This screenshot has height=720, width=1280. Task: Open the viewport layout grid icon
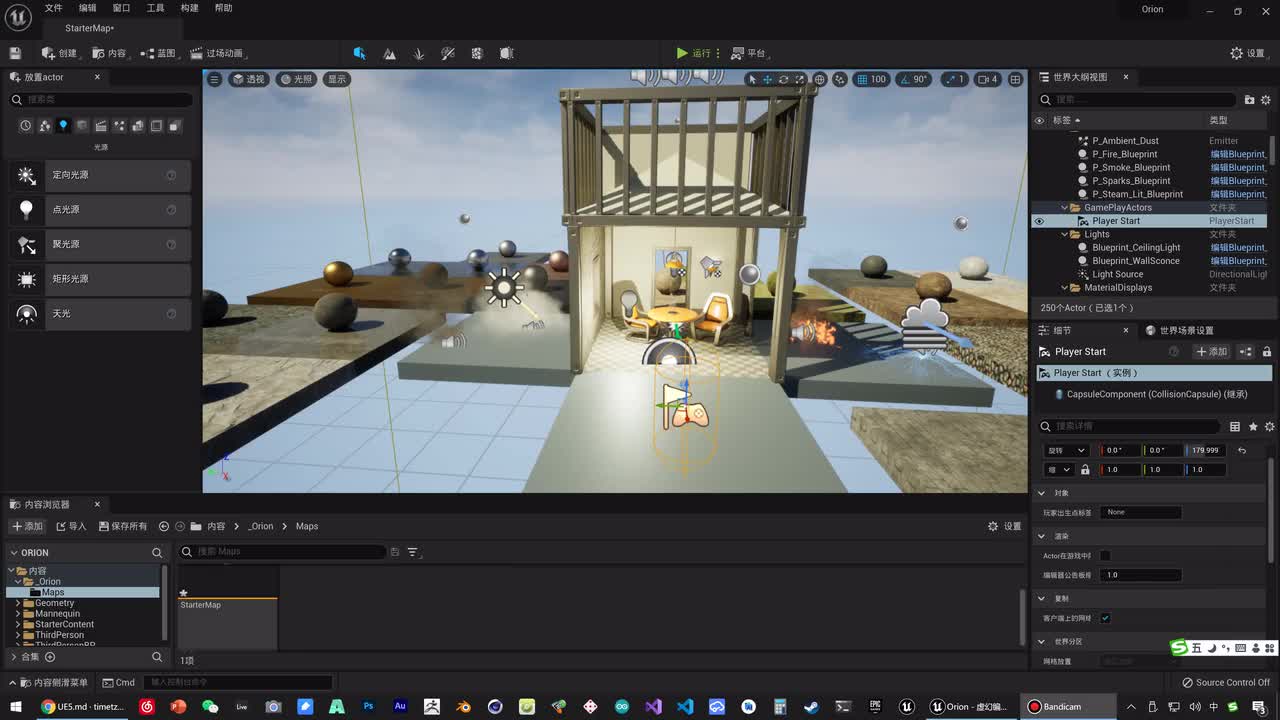point(1015,79)
